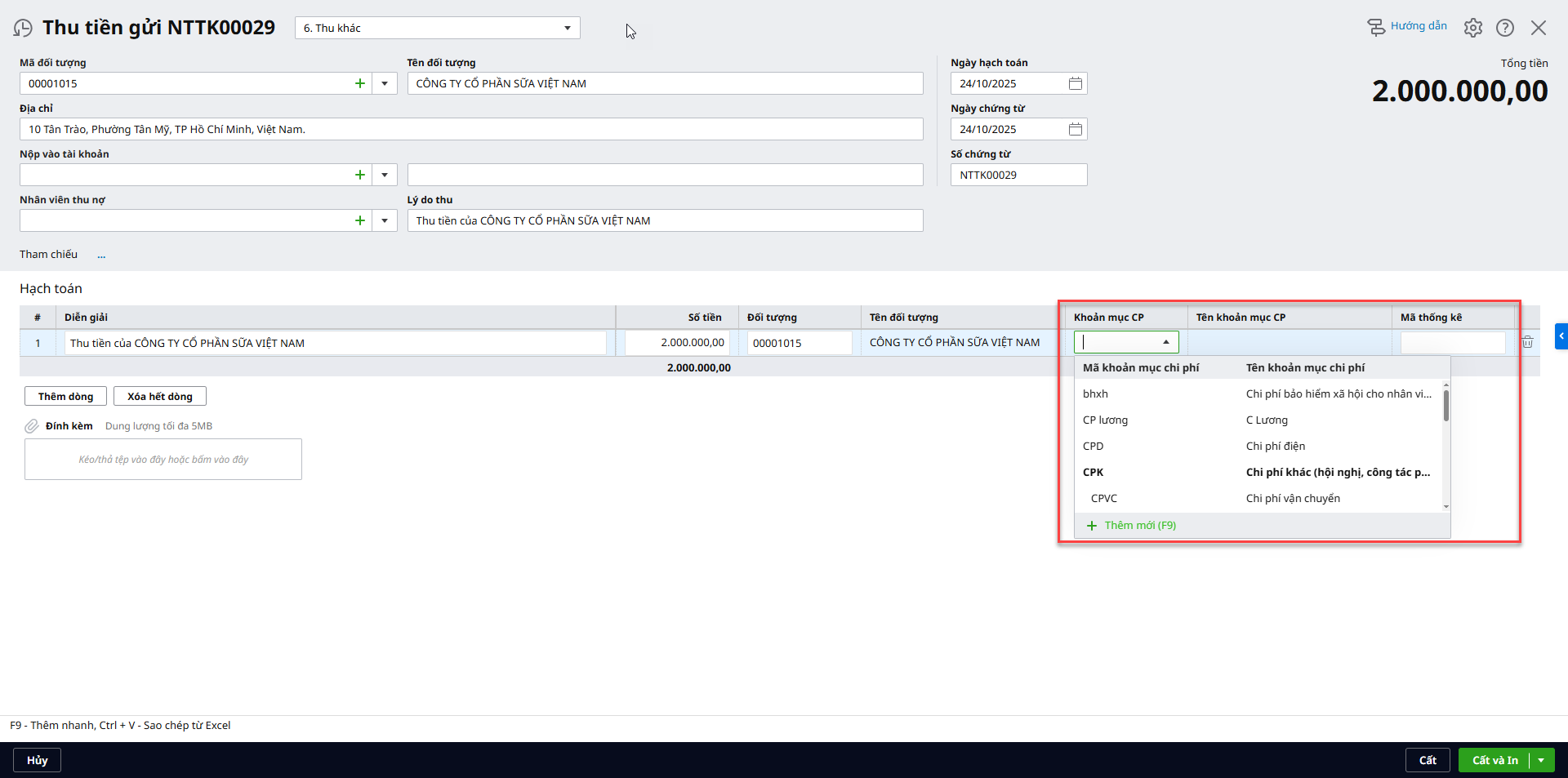
Task: Open the settings gear icon
Action: click(x=1472, y=28)
